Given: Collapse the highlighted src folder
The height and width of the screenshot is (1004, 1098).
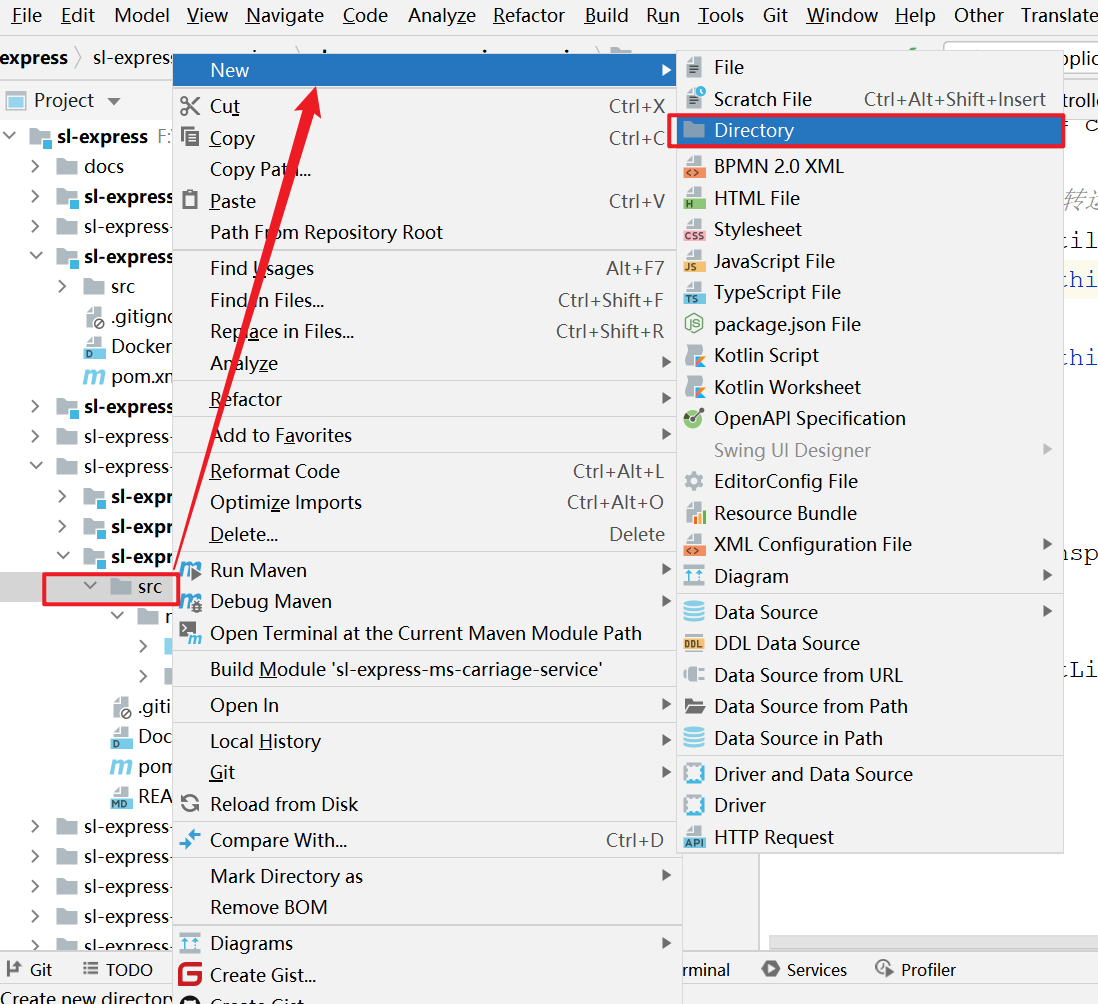Looking at the screenshot, I should [90, 585].
